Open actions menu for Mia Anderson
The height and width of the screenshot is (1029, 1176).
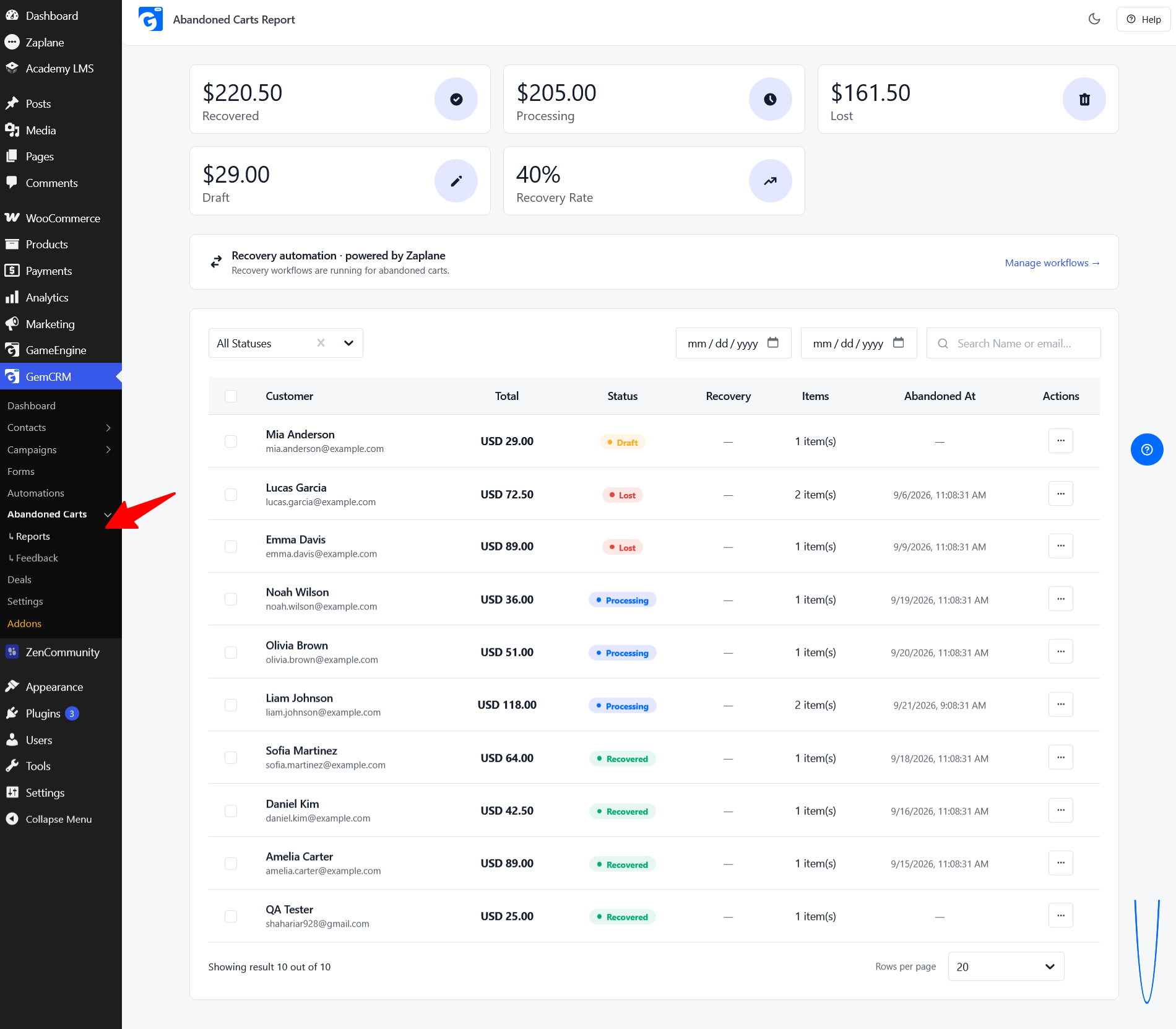click(1061, 441)
